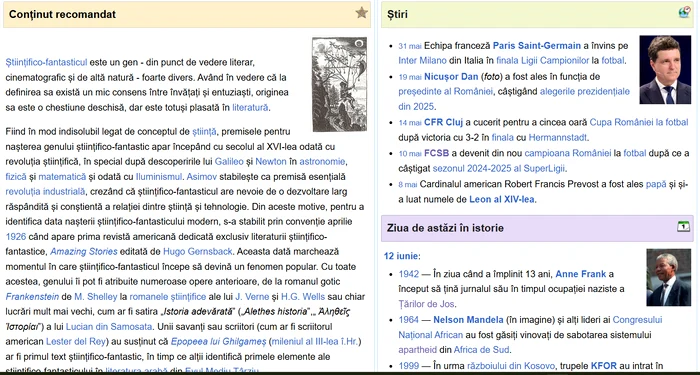Follow the Țărilor de Jos link
This screenshot has height=375, width=700.
426,304
